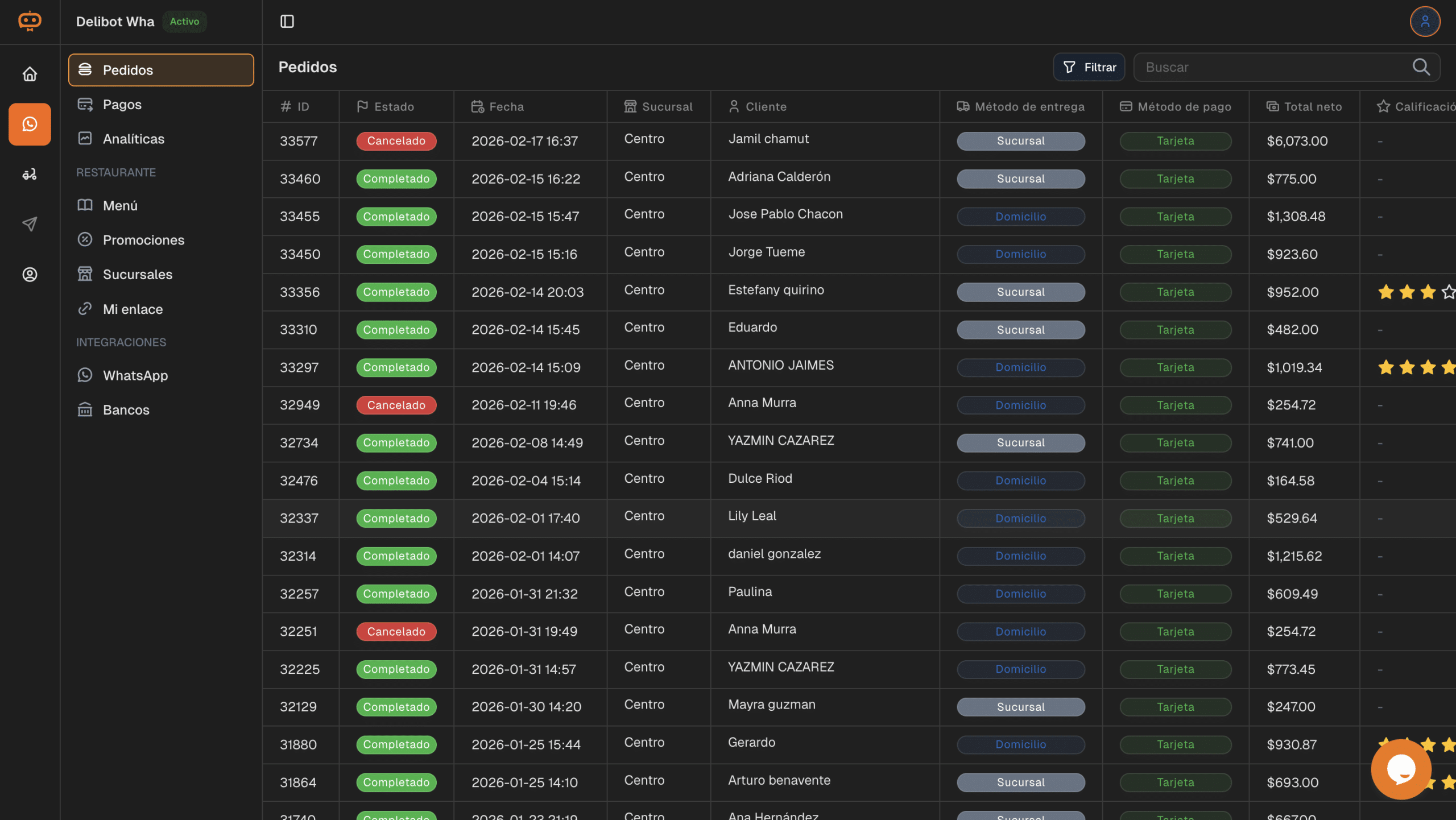Open the paper plane send icon

click(x=30, y=224)
